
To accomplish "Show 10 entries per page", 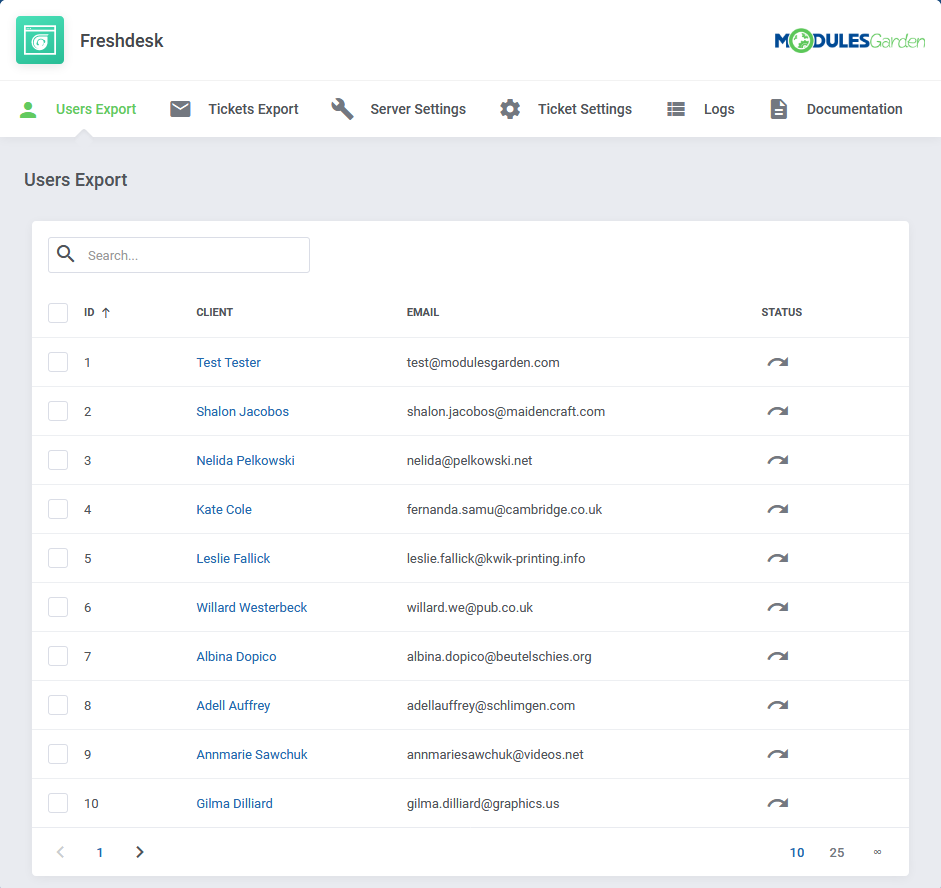I will tap(797, 853).
